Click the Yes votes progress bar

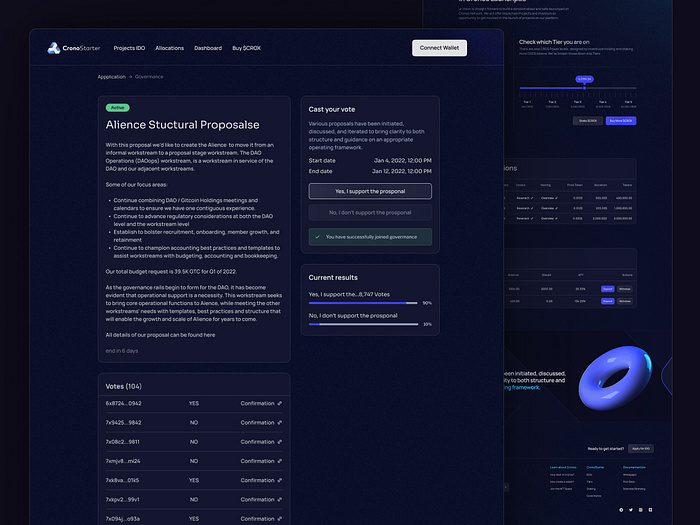363,303
